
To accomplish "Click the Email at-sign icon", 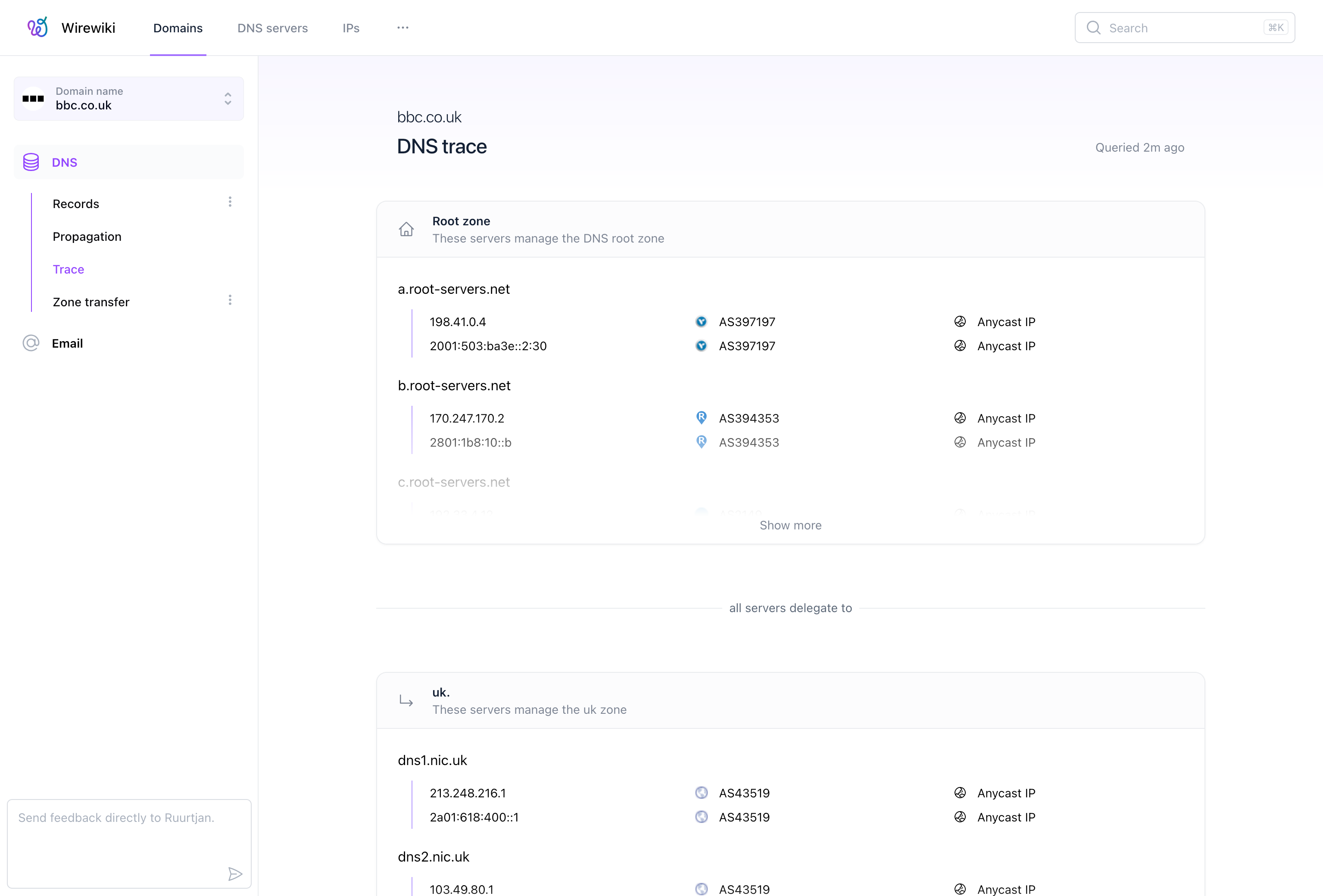I will point(31,343).
